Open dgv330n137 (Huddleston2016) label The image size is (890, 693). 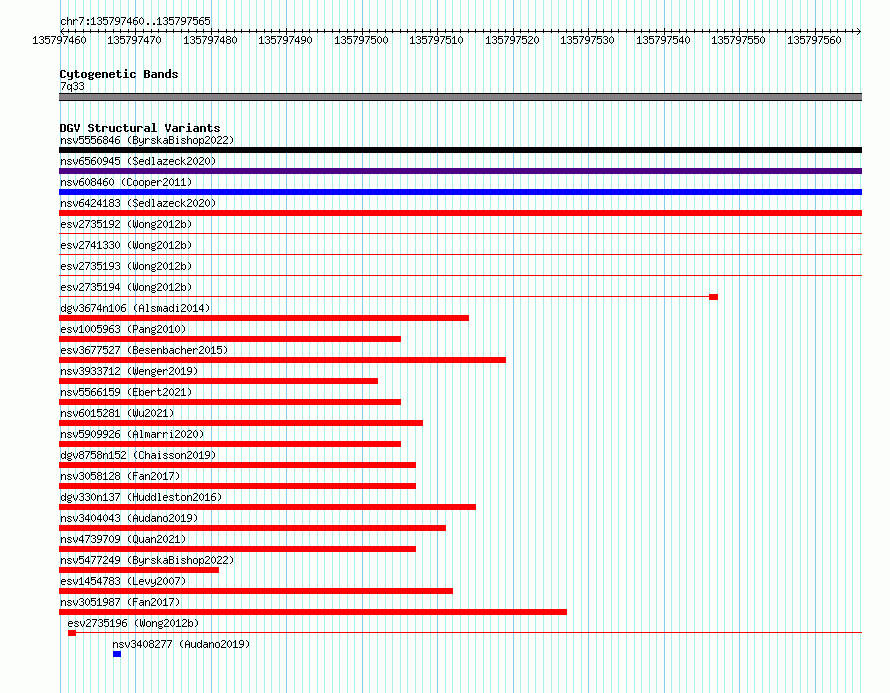[141, 497]
